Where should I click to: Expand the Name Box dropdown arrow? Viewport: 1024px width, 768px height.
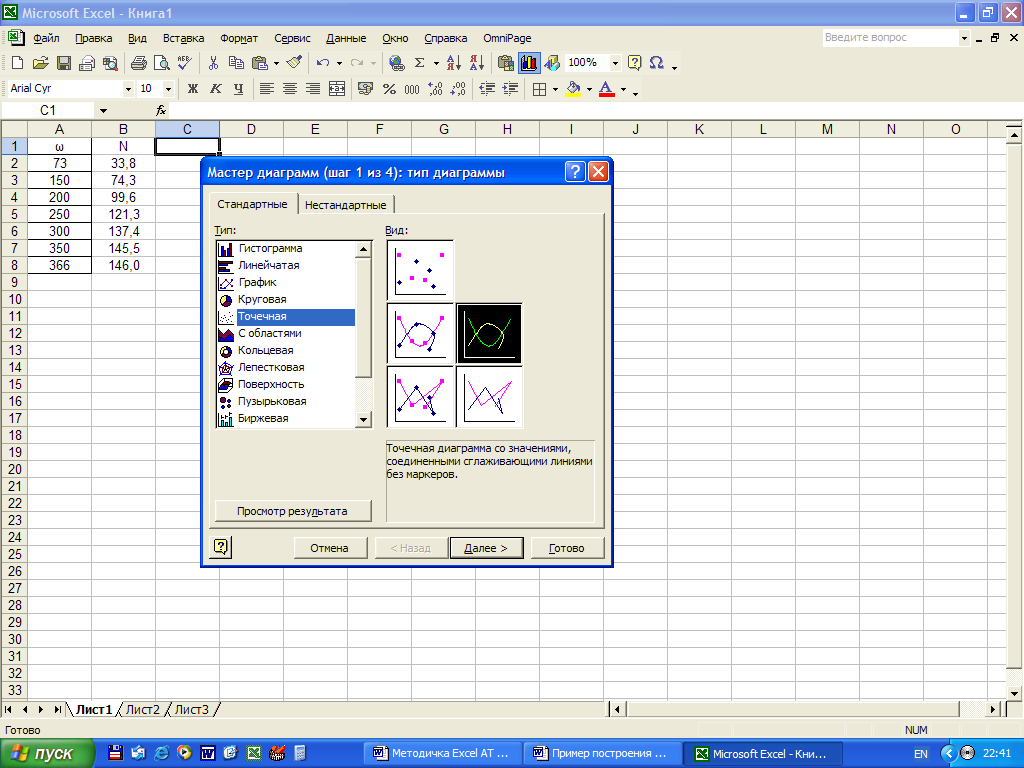click(103, 110)
